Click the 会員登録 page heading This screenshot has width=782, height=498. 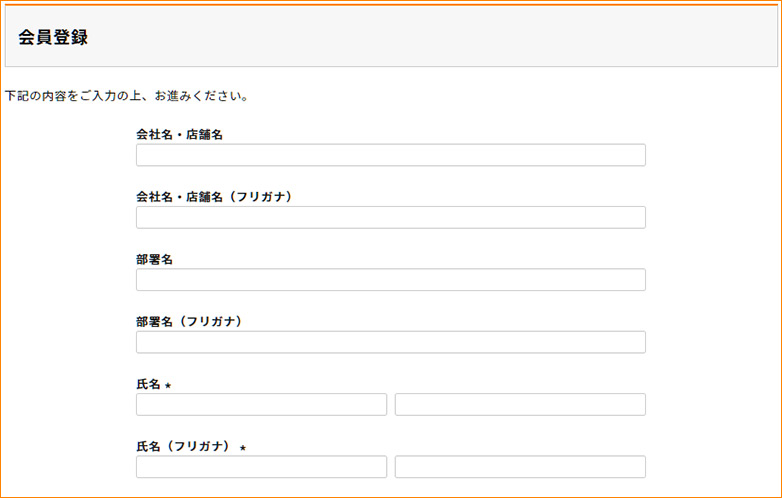tap(53, 37)
